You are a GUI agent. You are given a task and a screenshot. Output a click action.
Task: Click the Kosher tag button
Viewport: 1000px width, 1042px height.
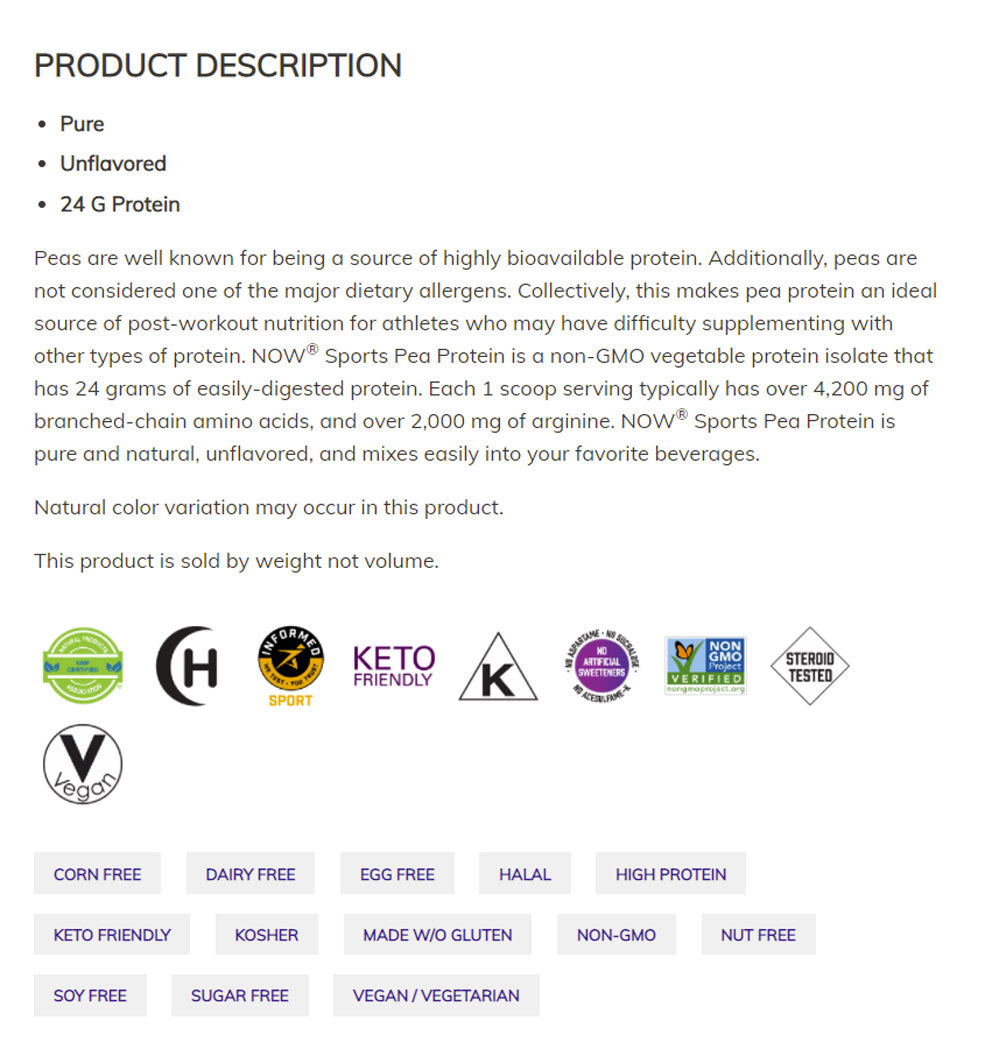tap(266, 935)
